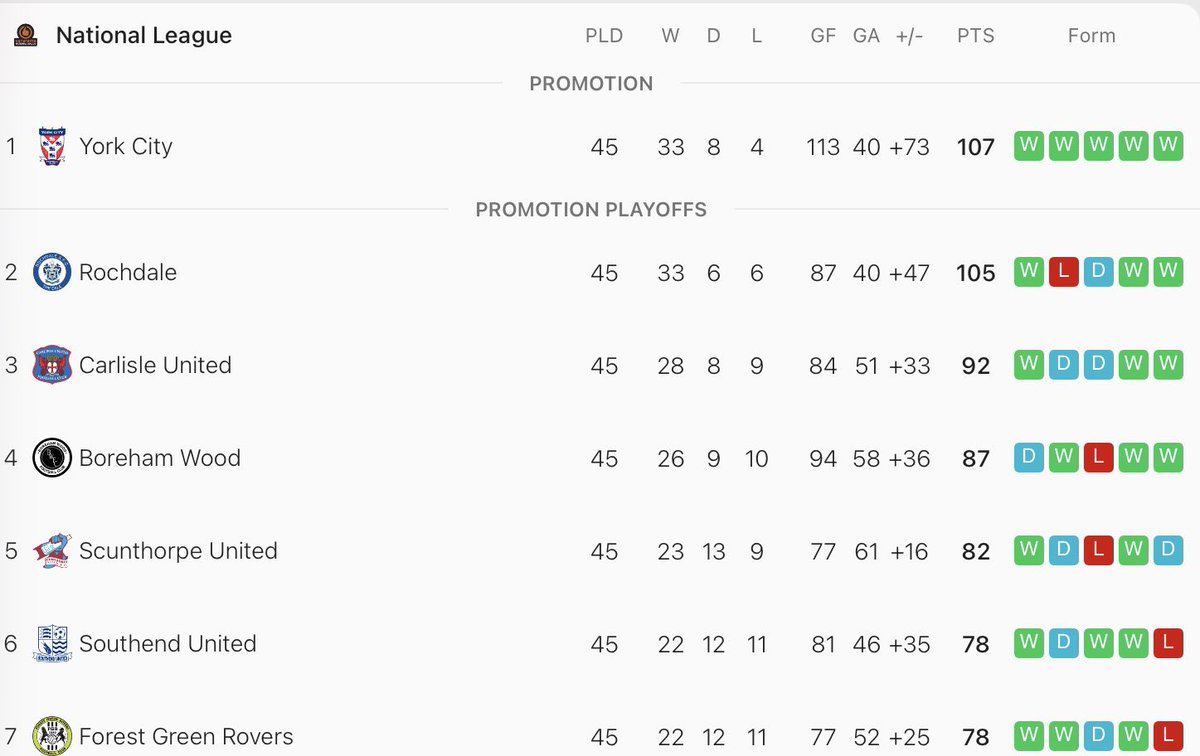This screenshot has height=756, width=1200.
Task: Sort by GF column header
Action: pyautogui.click(x=823, y=36)
